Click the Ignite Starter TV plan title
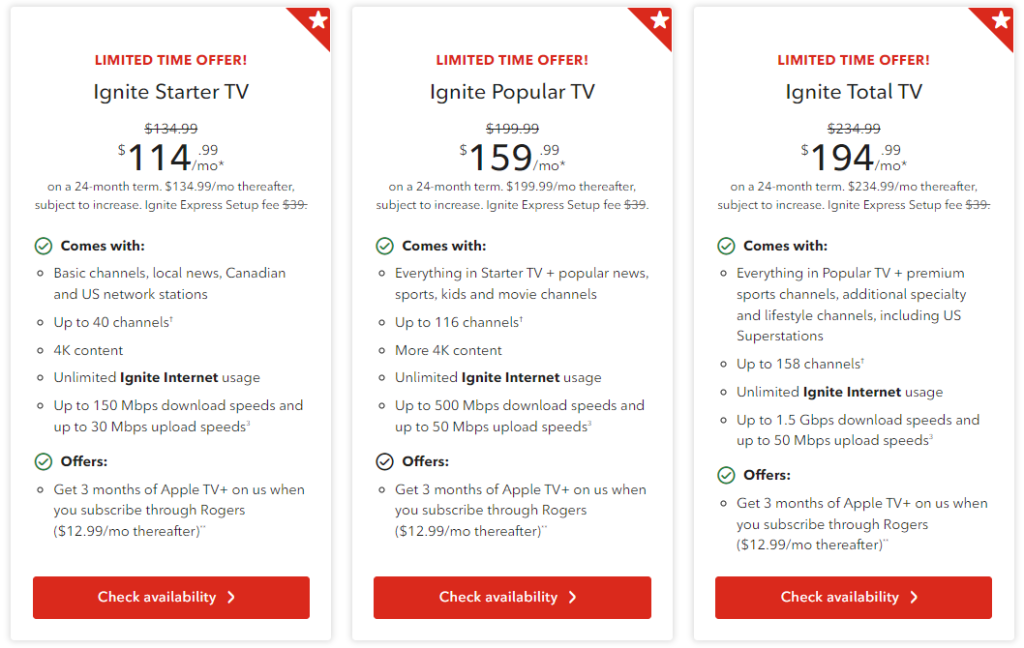Image resolution: width=1024 pixels, height=648 pixels. point(171,92)
